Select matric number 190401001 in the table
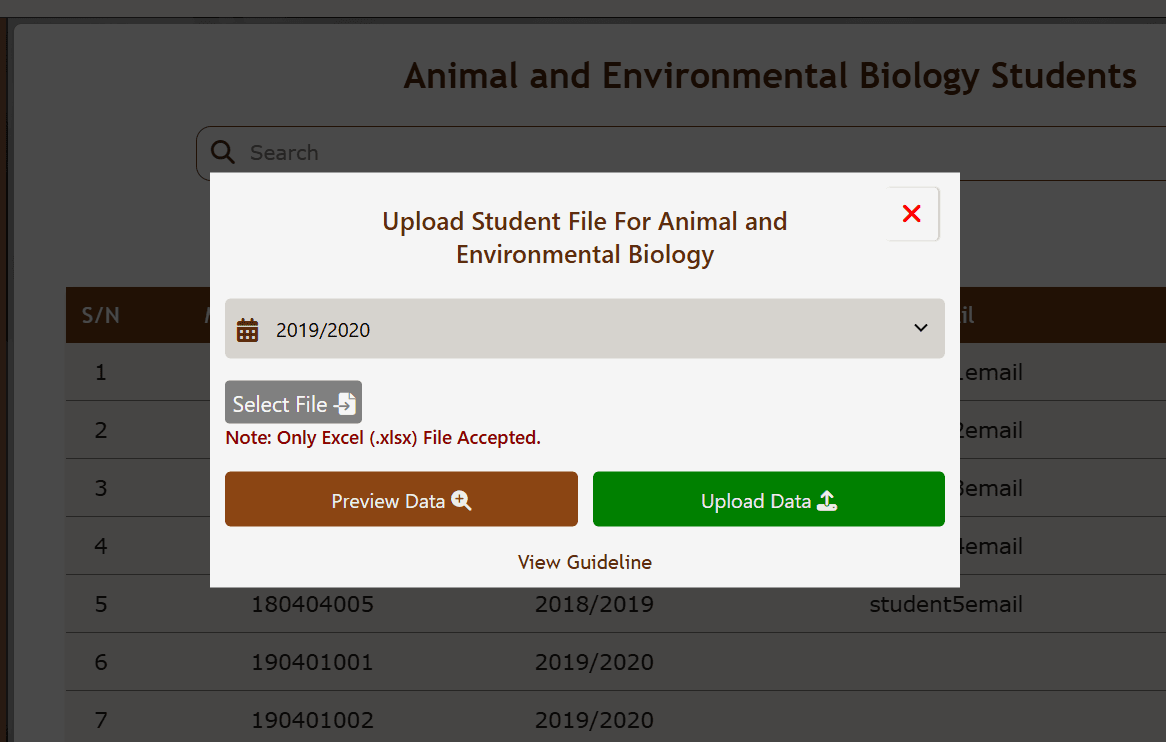The width and height of the screenshot is (1166, 742). [x=312, y=662]
